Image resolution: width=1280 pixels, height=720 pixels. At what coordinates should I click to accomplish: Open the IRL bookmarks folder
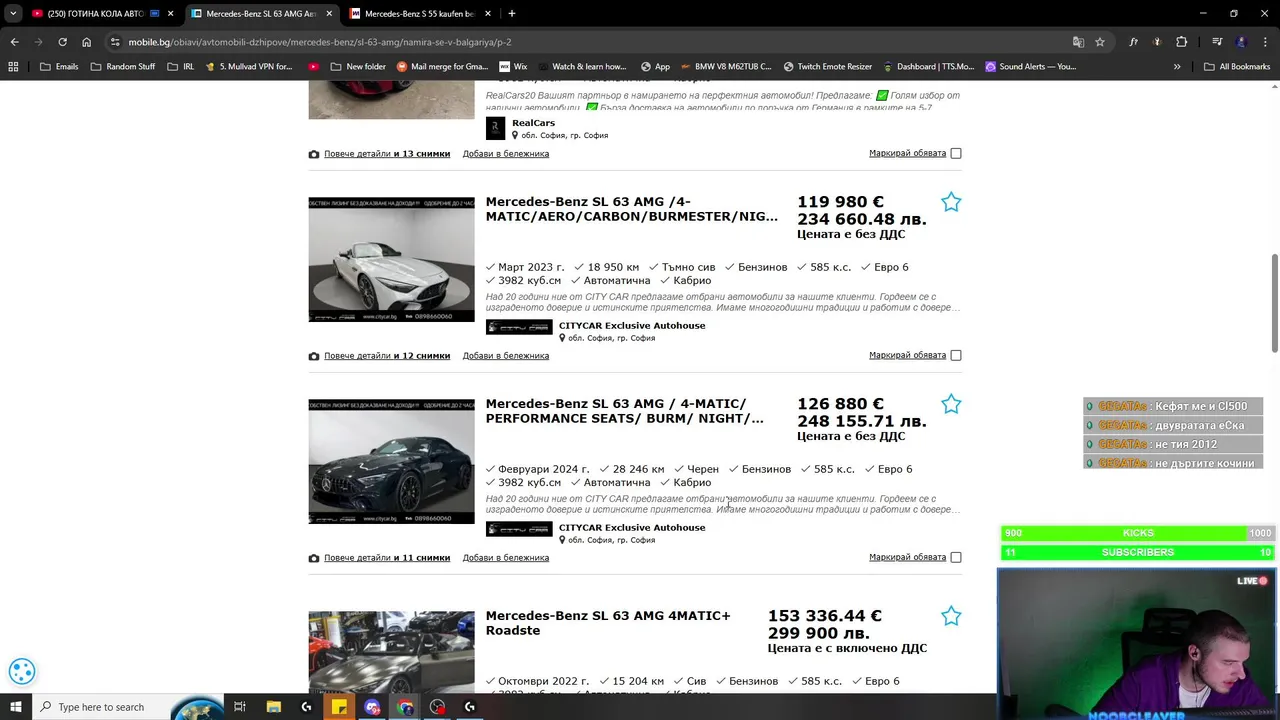(x=181, y=67)
